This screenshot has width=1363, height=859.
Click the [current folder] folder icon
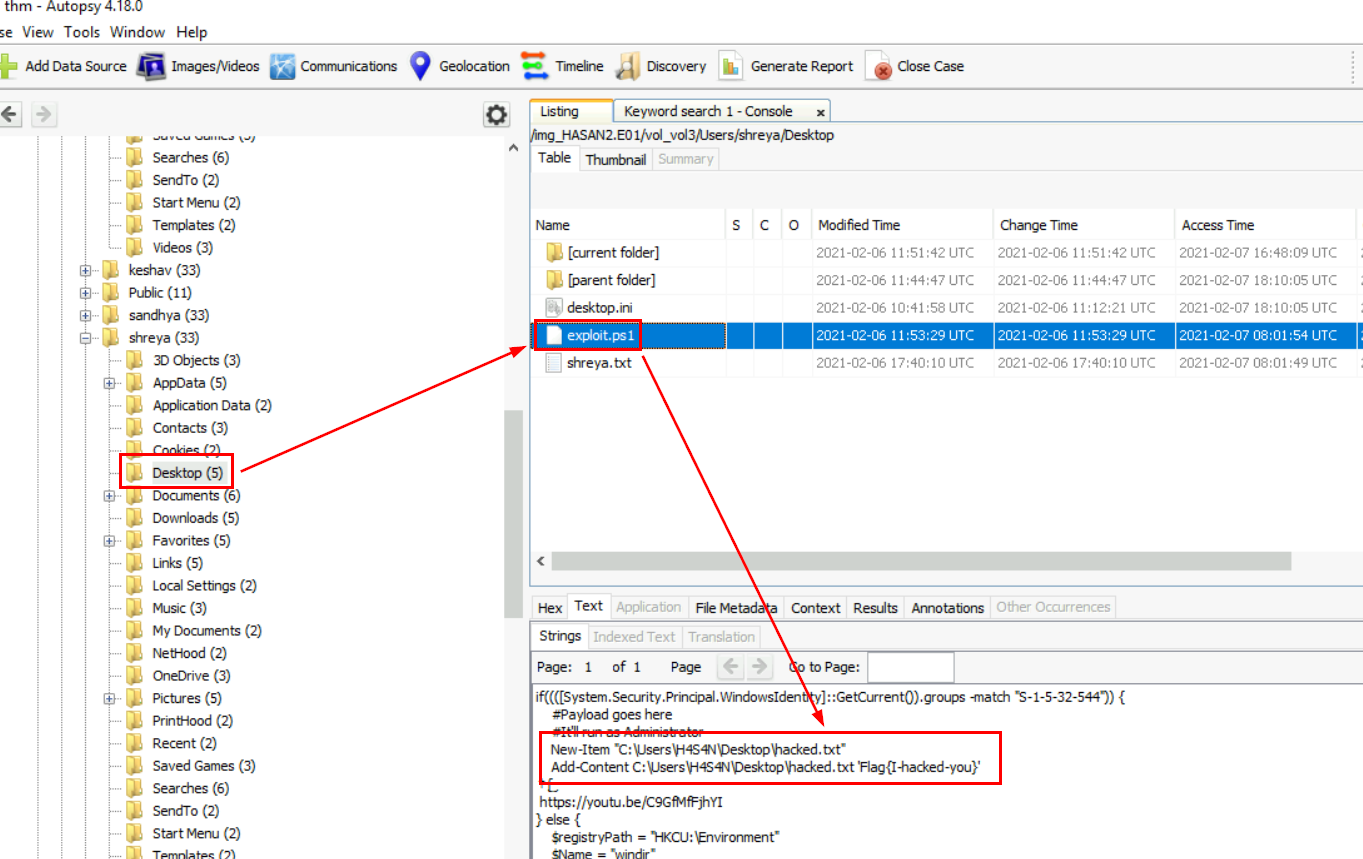click(x=554, y=252)
